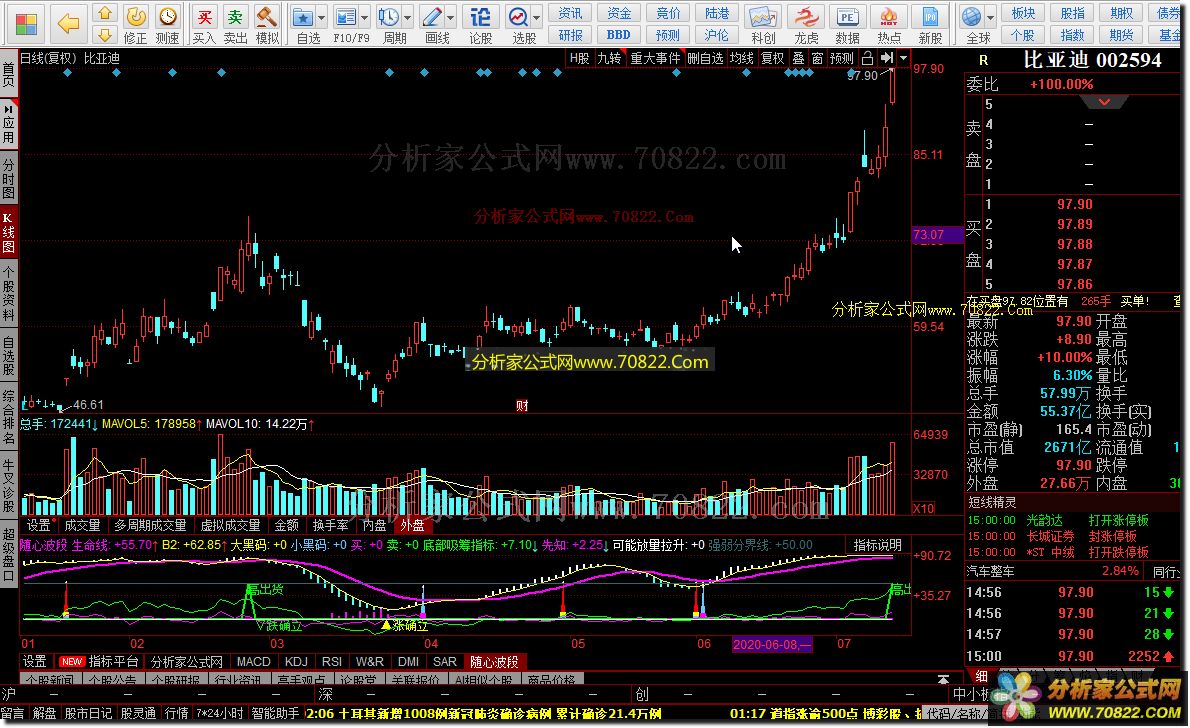
Task: Click the 陆港 button
Action: tap(716, 13)
